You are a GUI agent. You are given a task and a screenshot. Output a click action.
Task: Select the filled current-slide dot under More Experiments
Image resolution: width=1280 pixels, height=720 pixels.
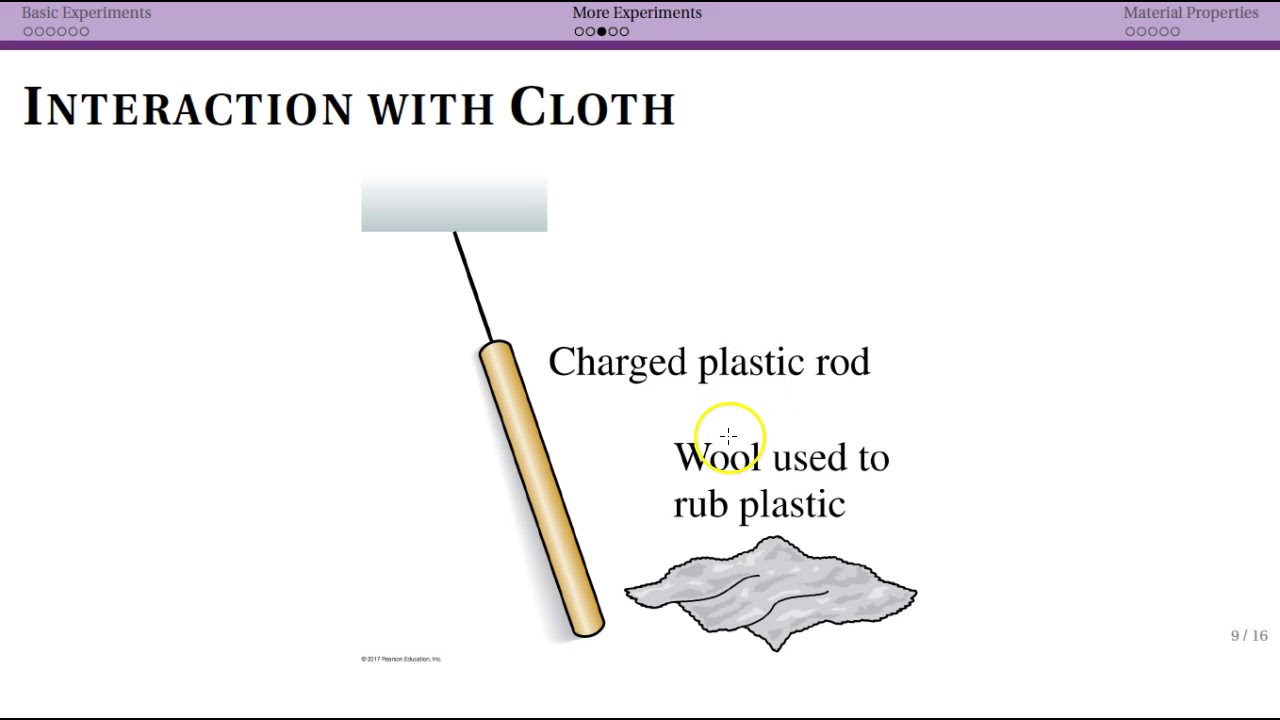click(602, 32)
